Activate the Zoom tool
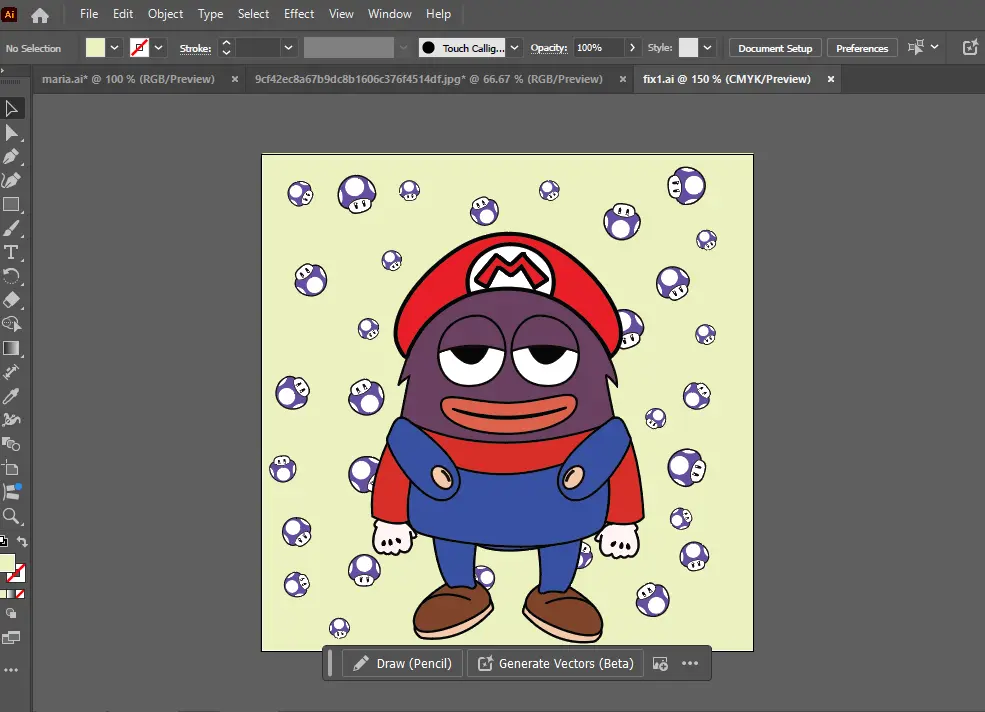Viewport: 985px width, 712px height. pos(11,517)
